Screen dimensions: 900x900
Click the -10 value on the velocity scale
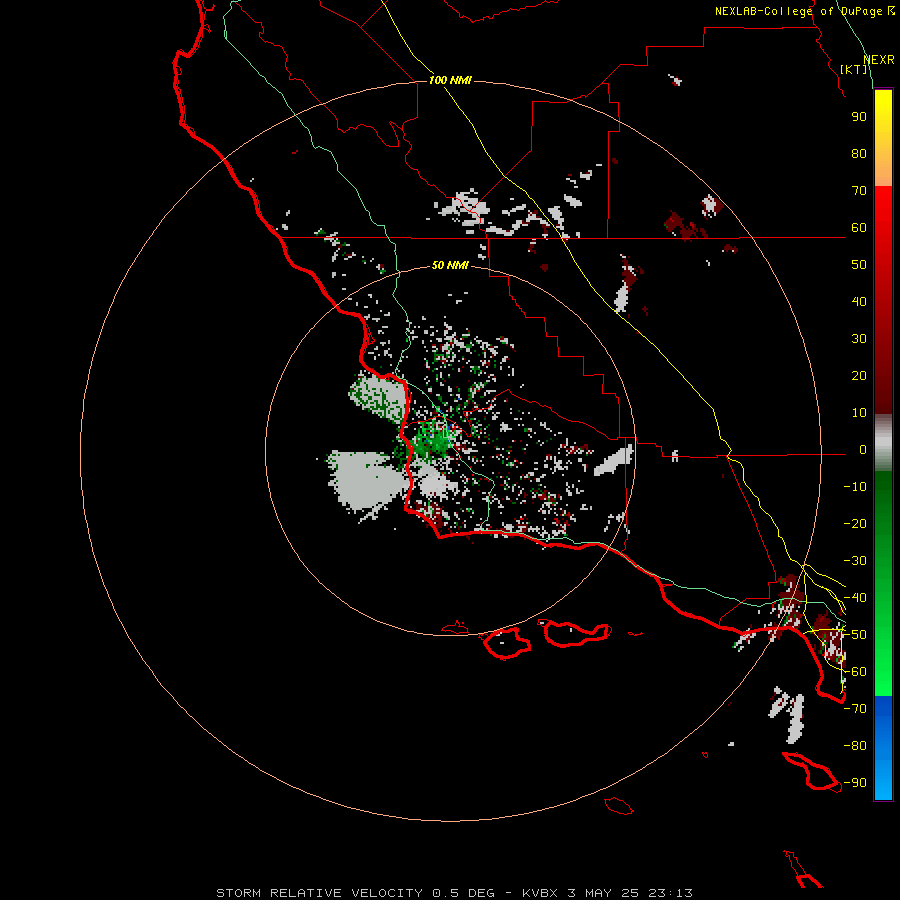[x=855, y=487]
